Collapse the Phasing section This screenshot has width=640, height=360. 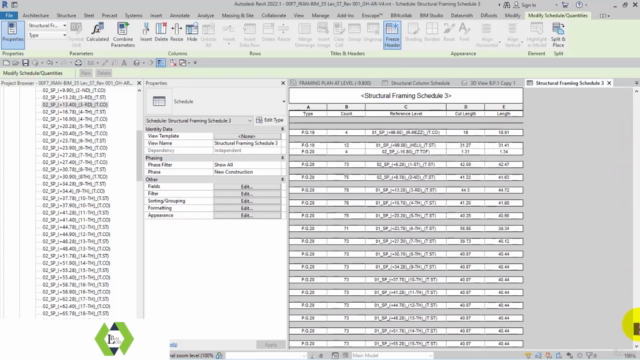(282, 158)
